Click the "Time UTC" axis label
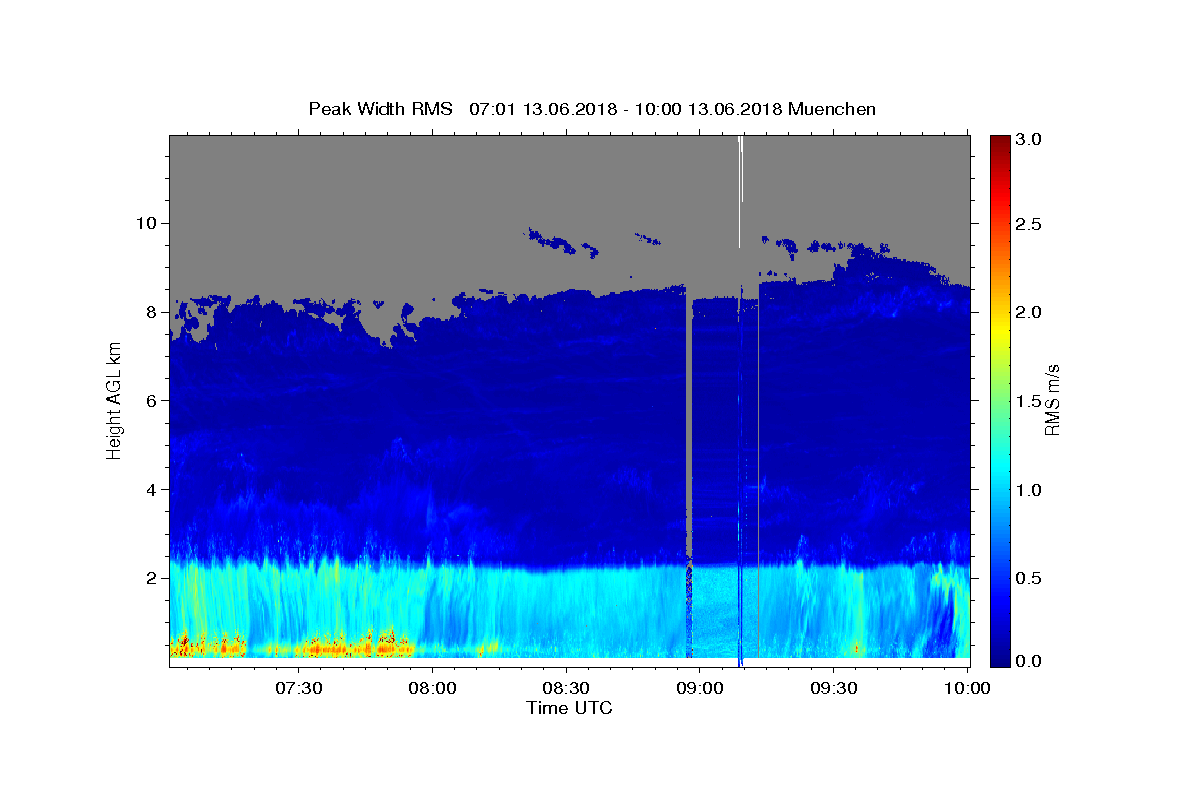This screenshot has height=800, width=1200. click(x=569, y=708)
